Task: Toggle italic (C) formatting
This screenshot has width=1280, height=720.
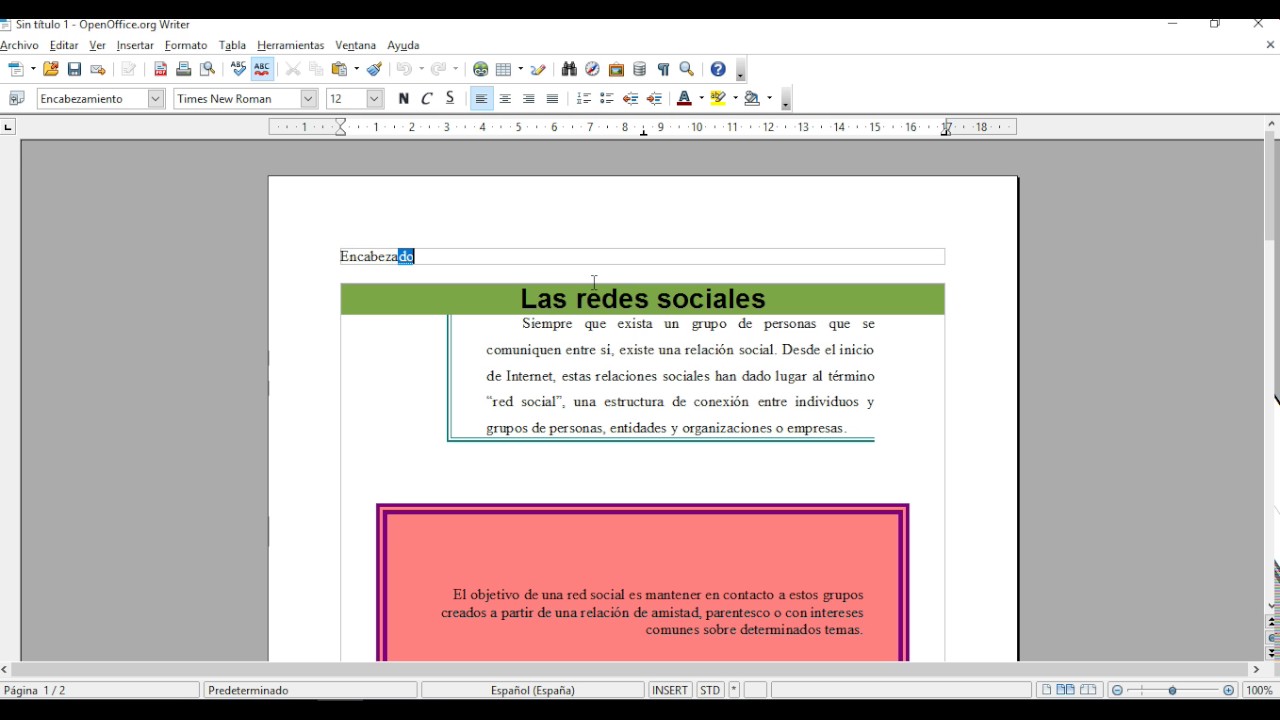Action: pos(427,98)
